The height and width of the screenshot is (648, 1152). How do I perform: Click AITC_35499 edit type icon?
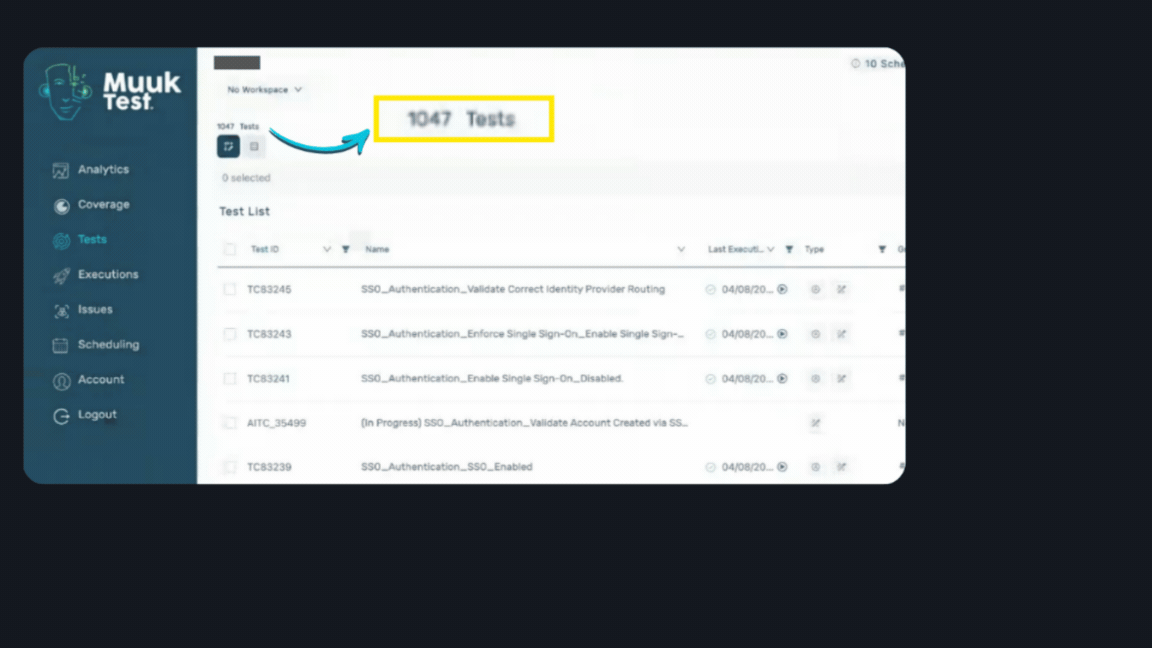point(816,423)
